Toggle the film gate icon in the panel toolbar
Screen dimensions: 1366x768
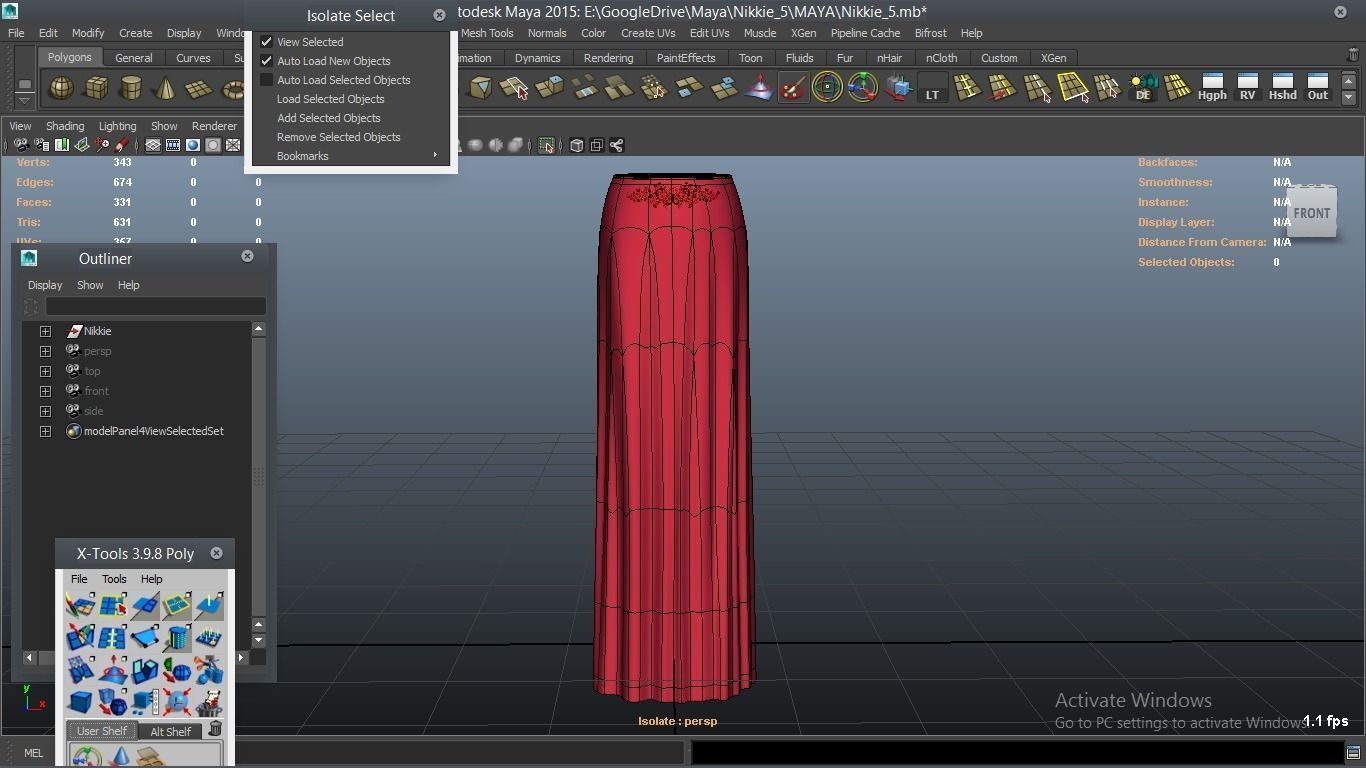tap(173, 146)
